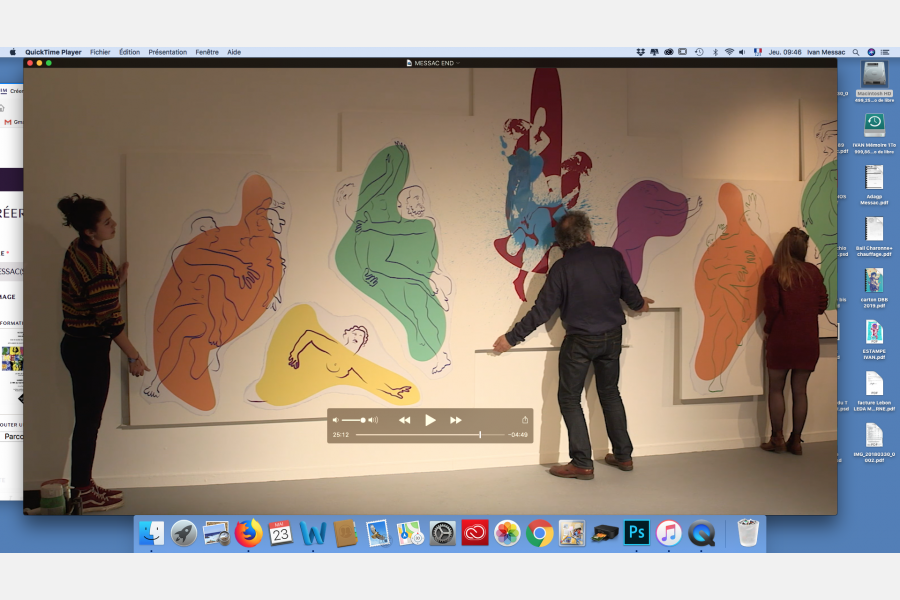Open the Présentation menu
The height and width of the screenshot is (600, 900).
coord(168,52)
